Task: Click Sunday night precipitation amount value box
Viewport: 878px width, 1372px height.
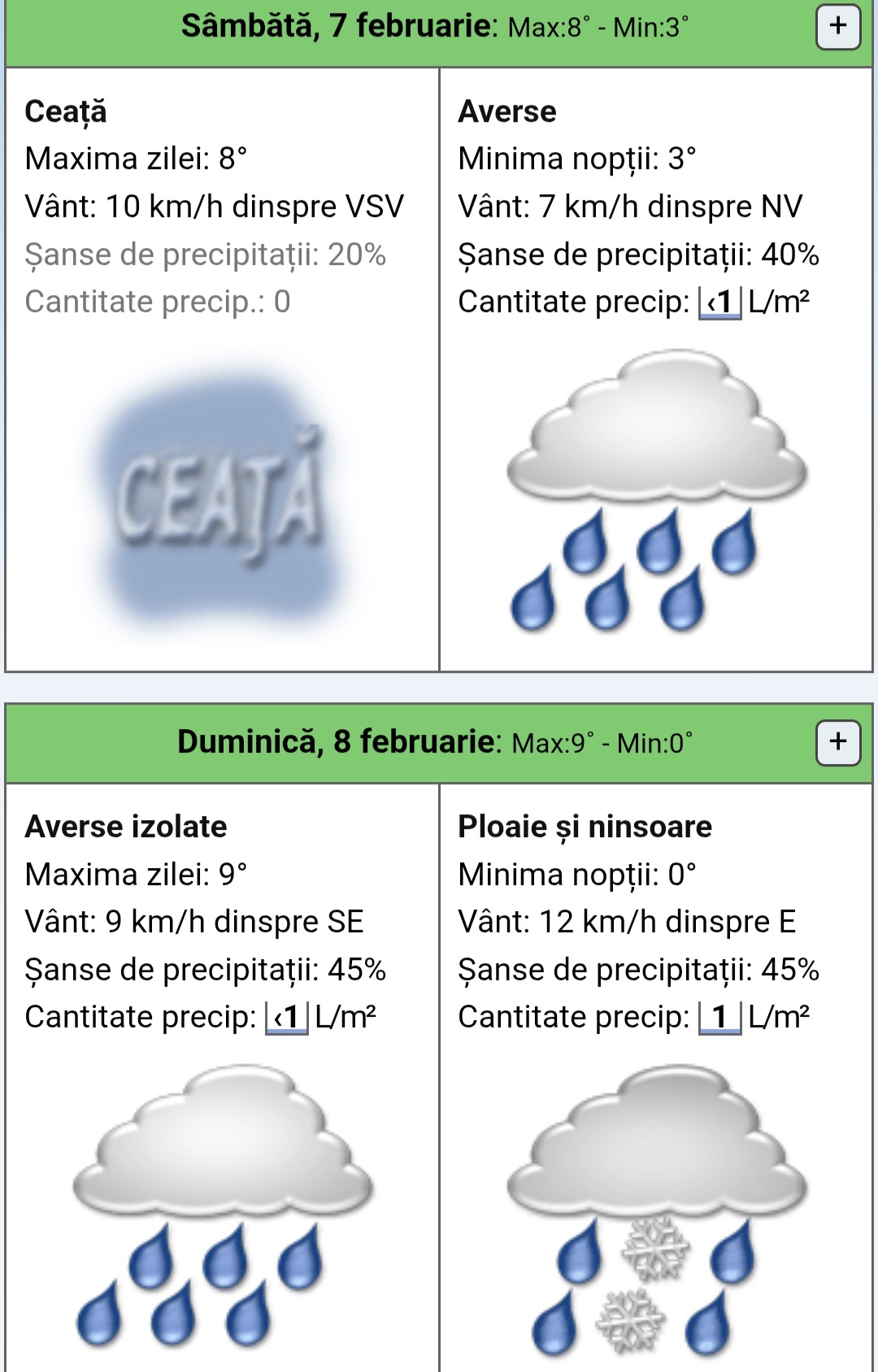Action: (720, 1018)
